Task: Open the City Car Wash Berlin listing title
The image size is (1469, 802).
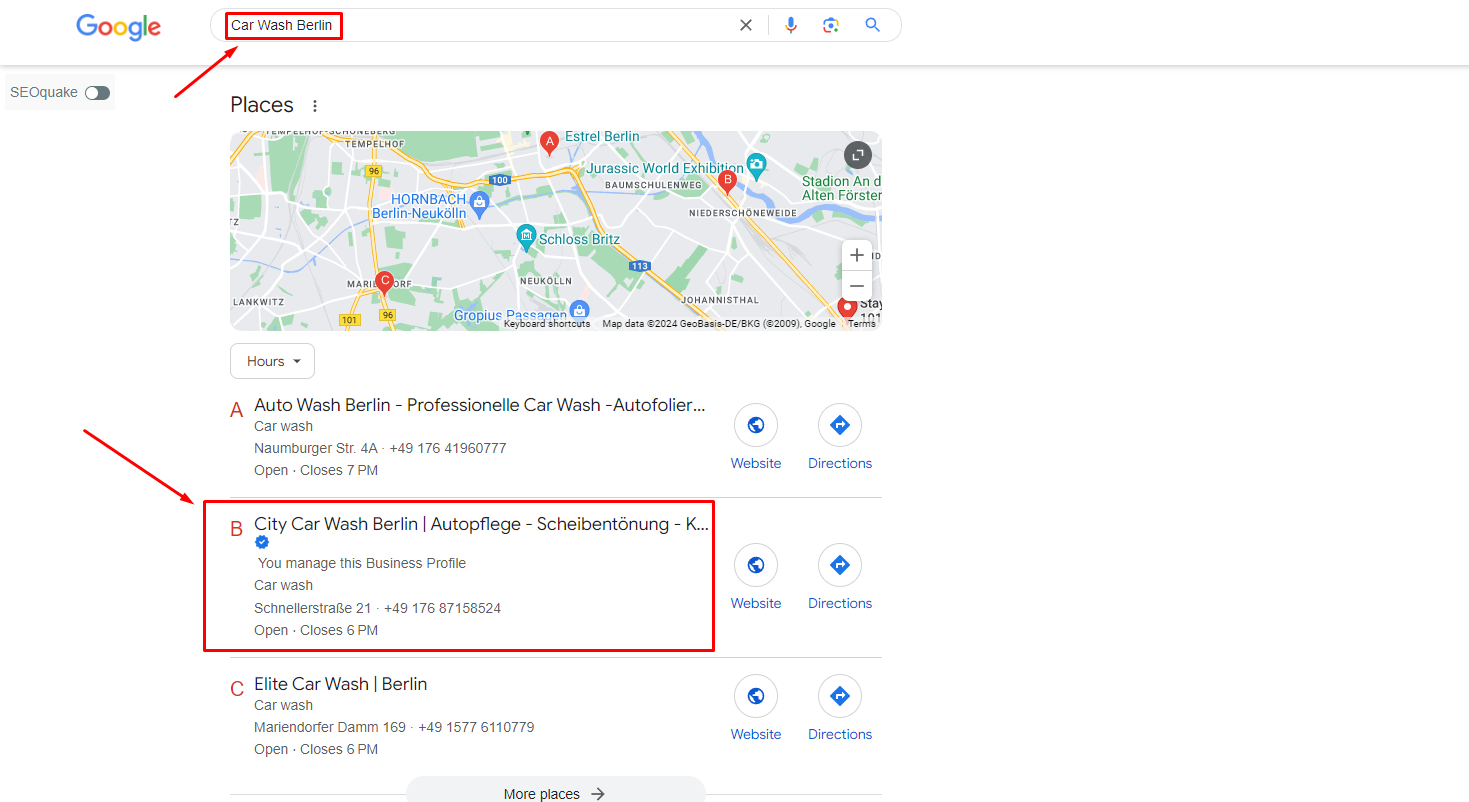Action: point(481,524)
